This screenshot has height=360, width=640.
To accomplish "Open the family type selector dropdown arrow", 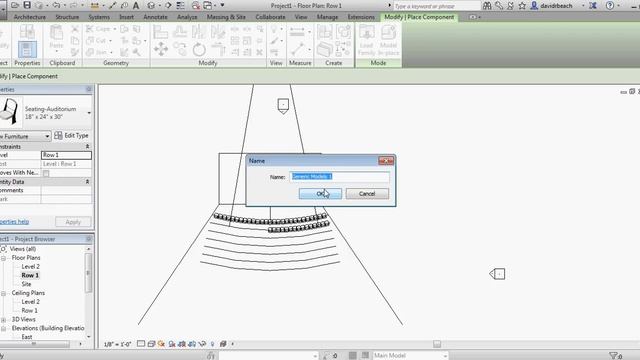I will point(89,113).
